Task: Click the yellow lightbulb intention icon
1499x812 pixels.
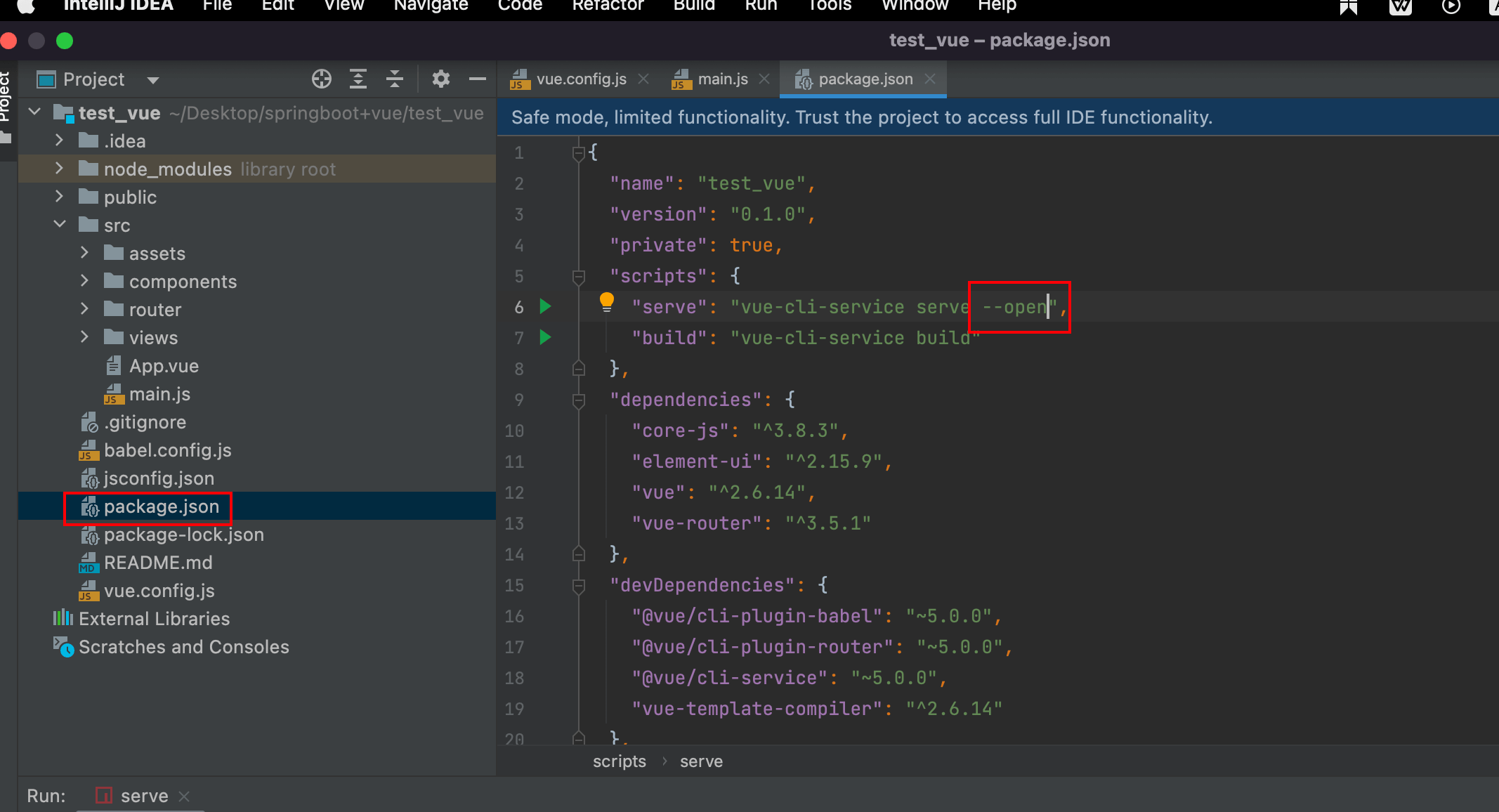Action: [x=607, y=302]
